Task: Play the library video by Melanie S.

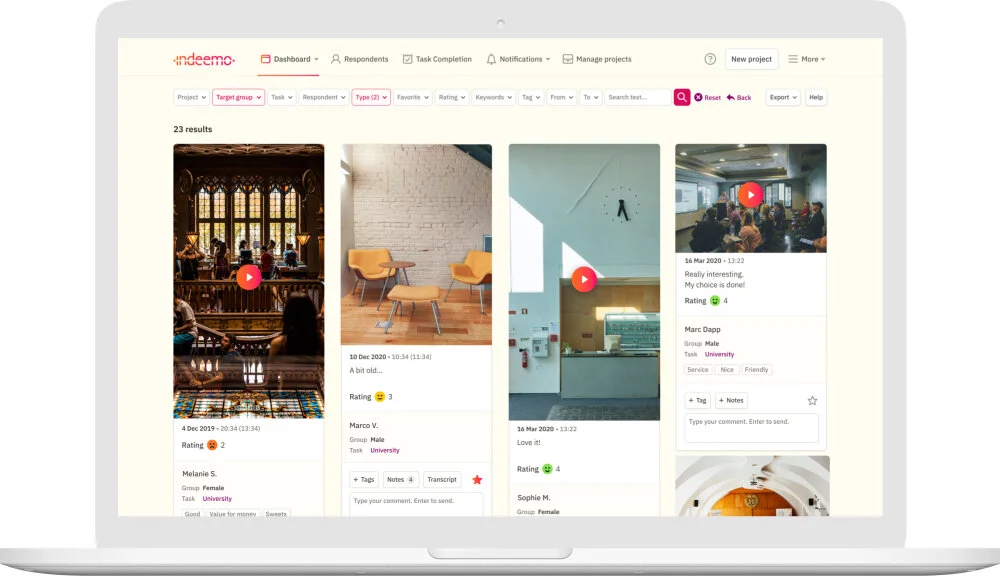Action: (x=249, y=277)
